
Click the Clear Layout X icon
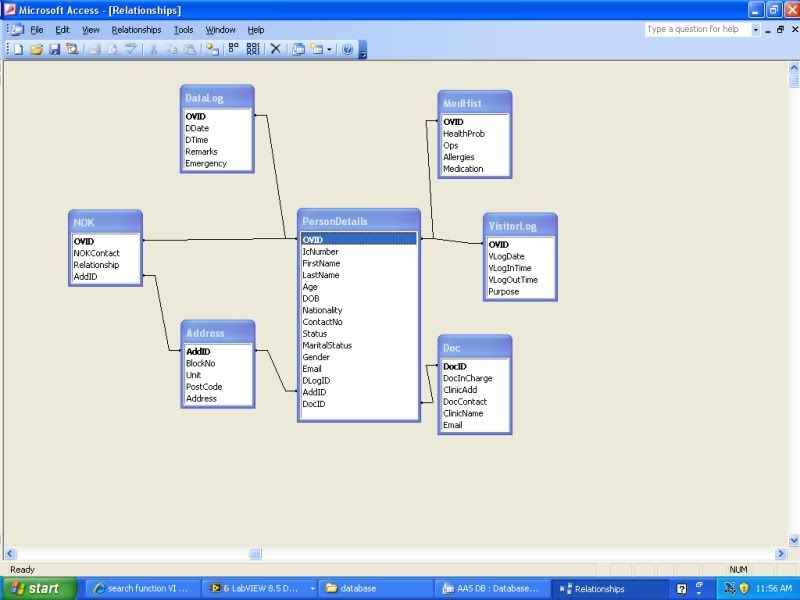(x=276, y=48)
